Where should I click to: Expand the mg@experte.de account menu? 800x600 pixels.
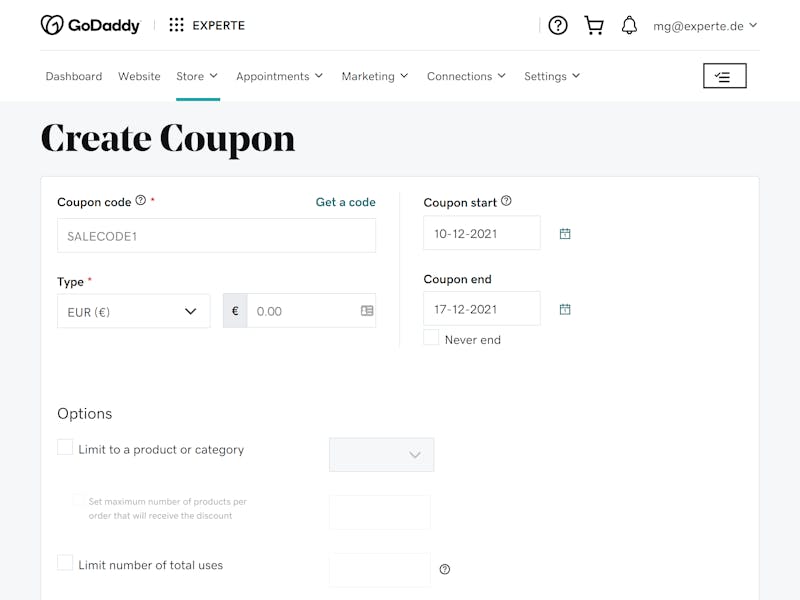705,26
